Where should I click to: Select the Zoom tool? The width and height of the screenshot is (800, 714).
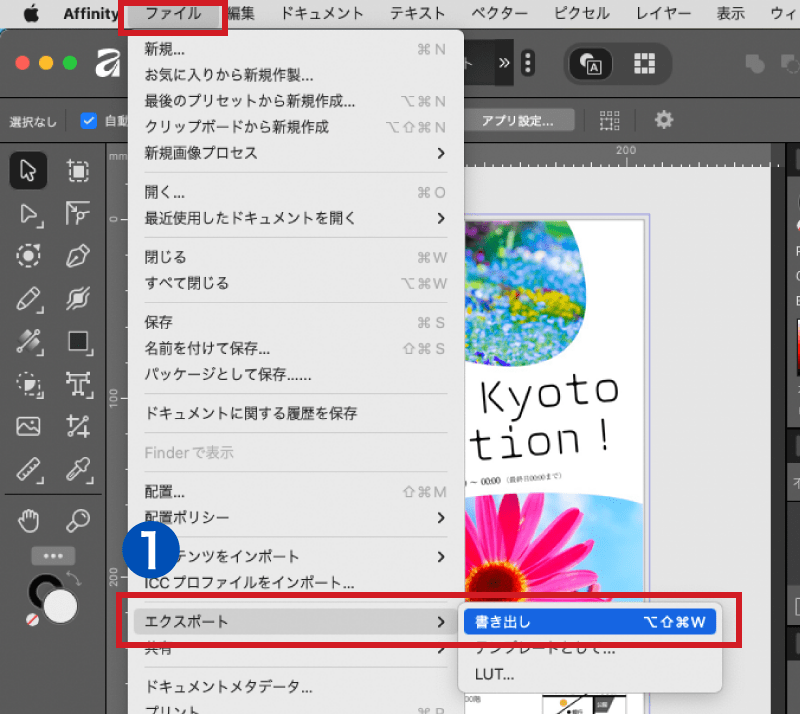click(80, 520)
